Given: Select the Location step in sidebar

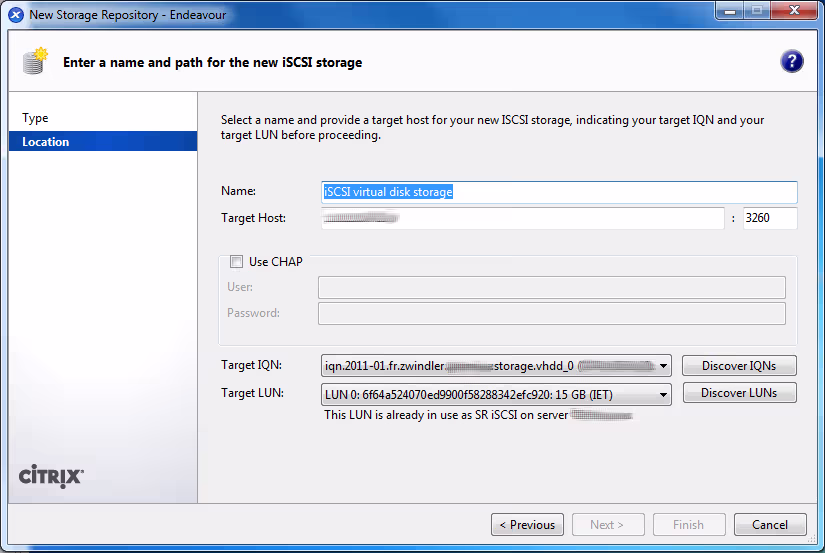Looking at the screenshot, I should (46, 142).
